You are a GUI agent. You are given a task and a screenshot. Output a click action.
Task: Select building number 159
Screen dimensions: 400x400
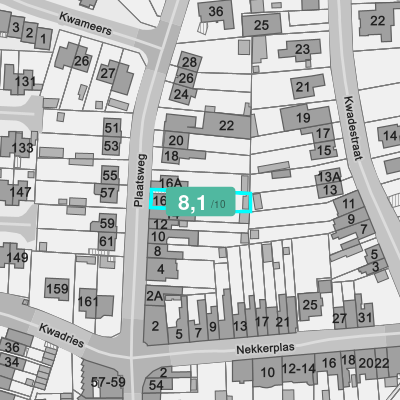pos(58,288)
